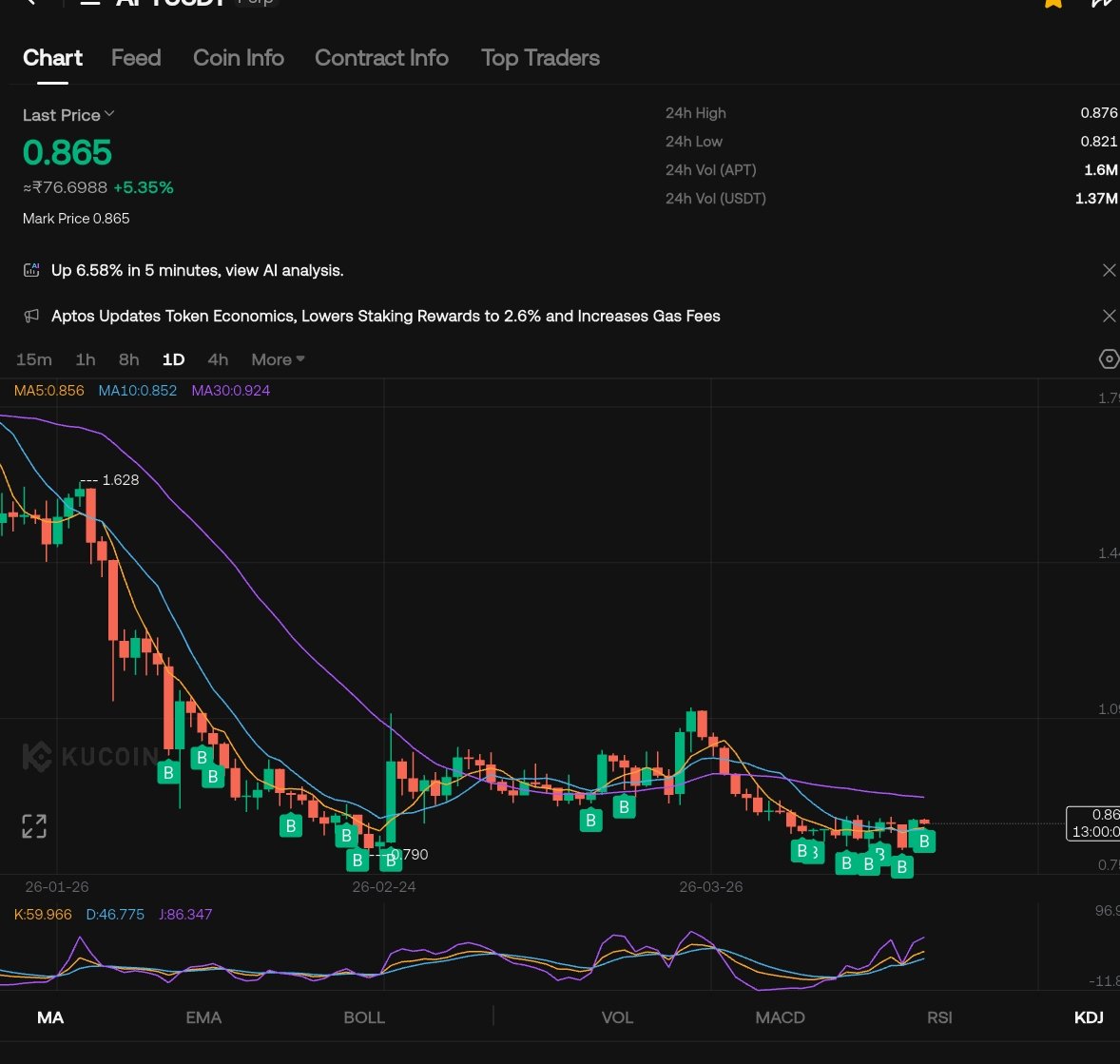Click the 26-03-26 date axis label

point(711,887)
